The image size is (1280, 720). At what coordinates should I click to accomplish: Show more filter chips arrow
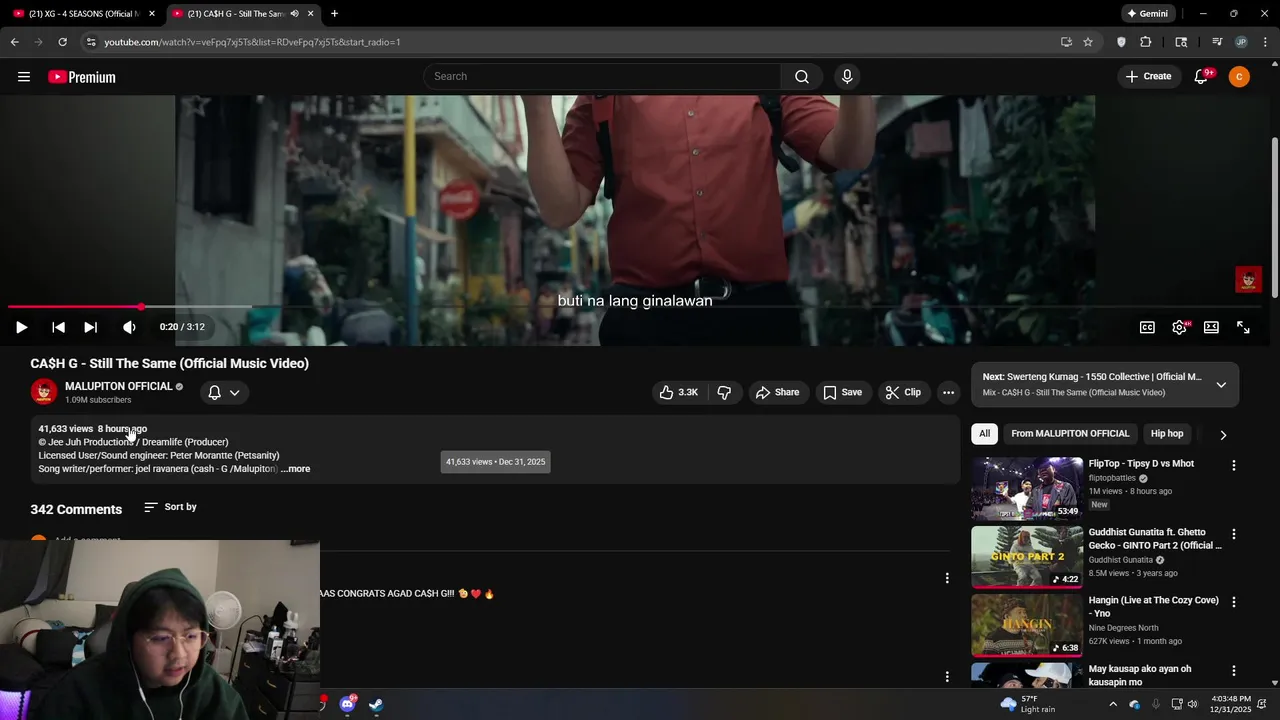pyautogui.click(x=1222, y=435)
